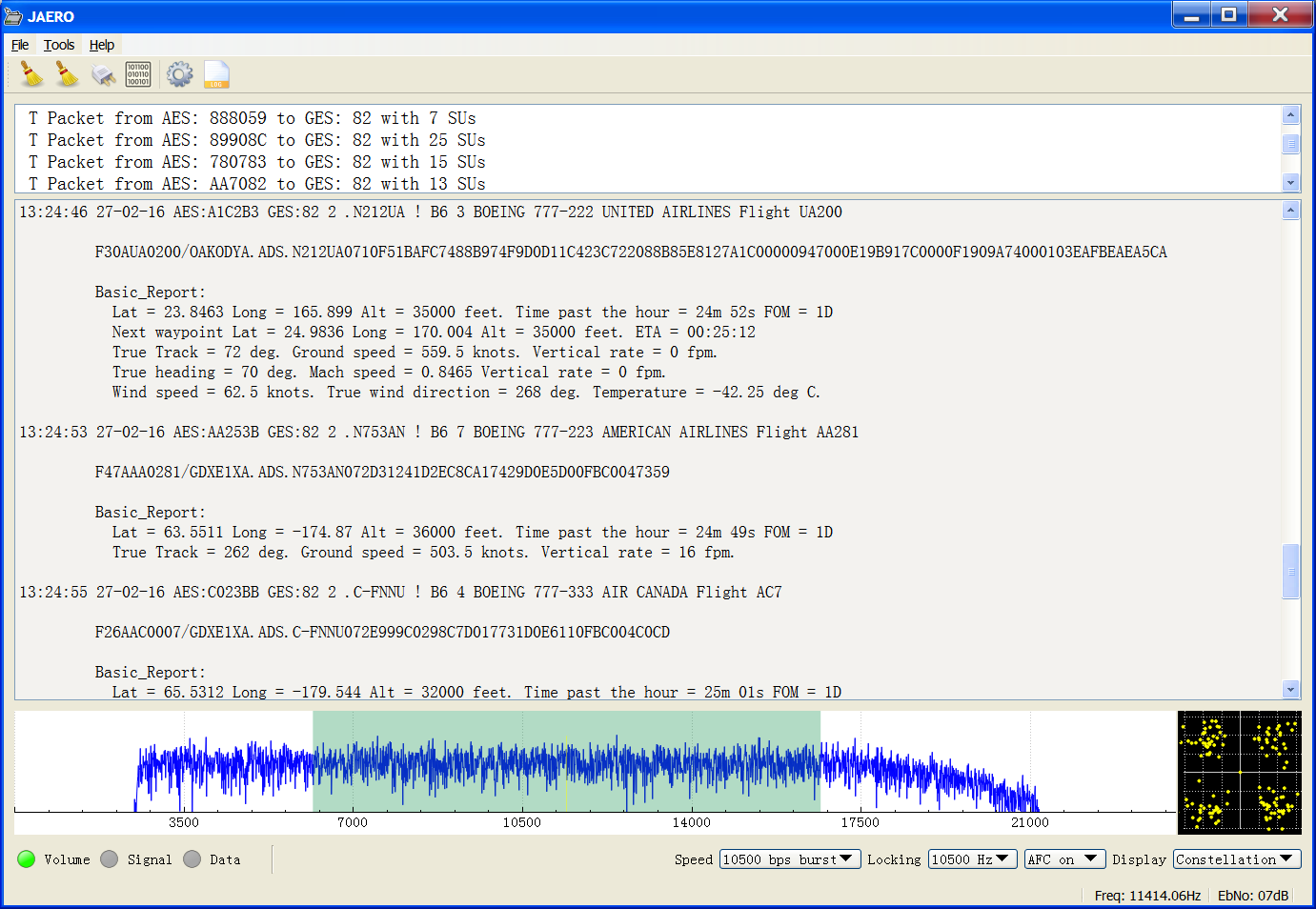Maximize the JAERO window
Image resolution: width=1316 pixels, height=909 pixels.
click(x=1229, y=14)
